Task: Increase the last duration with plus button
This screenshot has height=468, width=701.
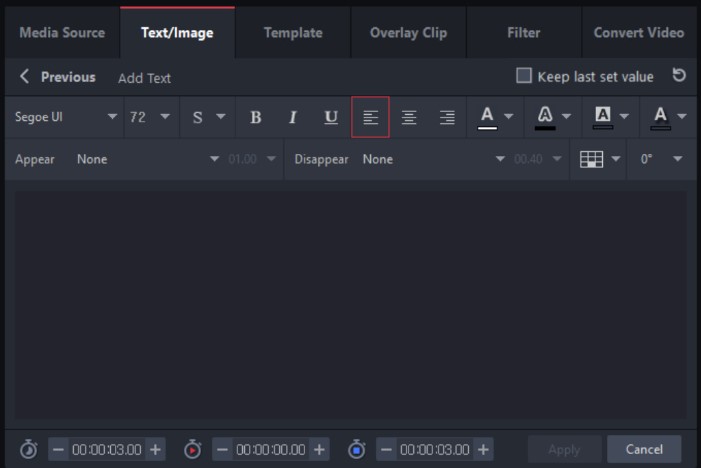Action: 484,450
